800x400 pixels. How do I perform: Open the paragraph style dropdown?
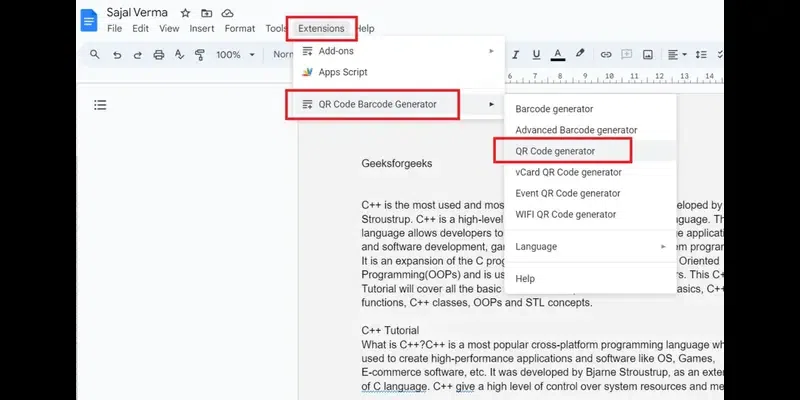click(283, 54)
